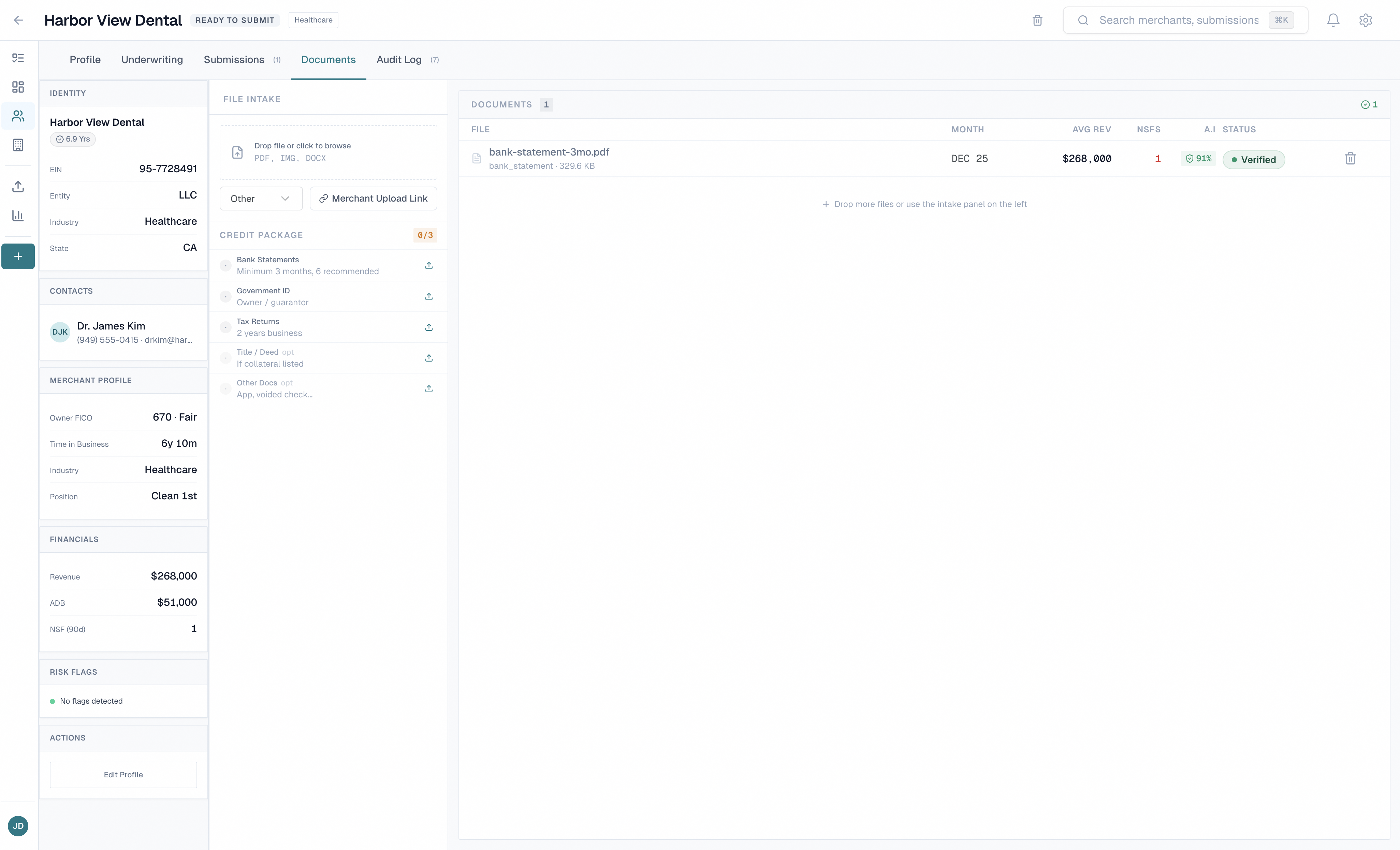The width and height of the screenshot is (1400, 850).
Task: Click the Edit Profile button
Action: (x=123, y=774)
